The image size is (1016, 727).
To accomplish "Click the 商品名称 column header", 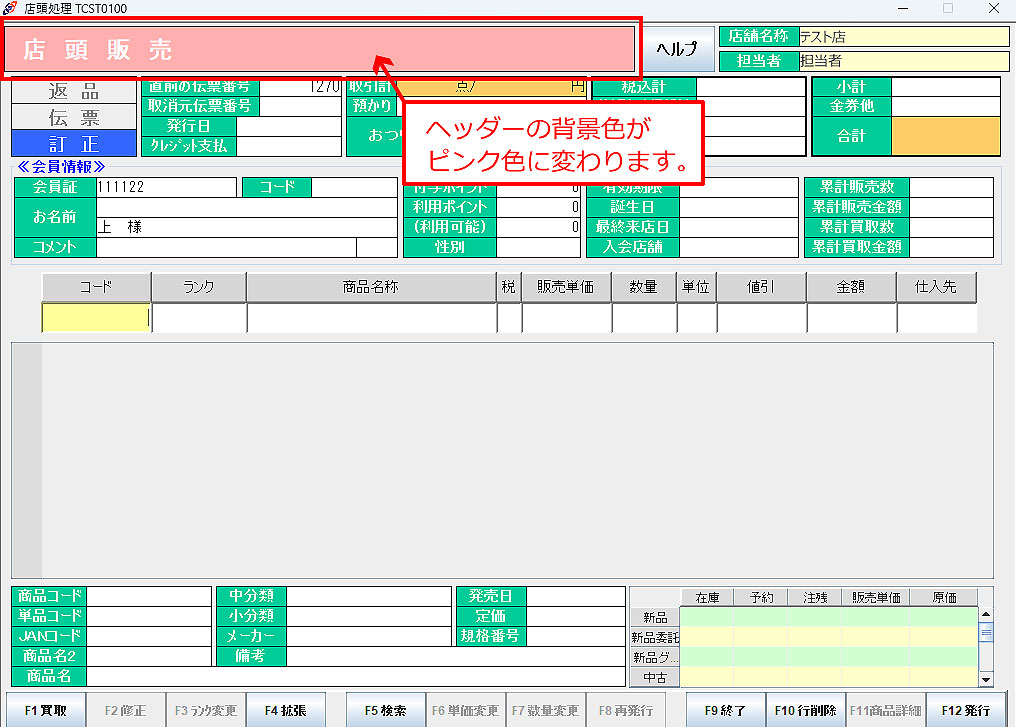I will 370,287.
